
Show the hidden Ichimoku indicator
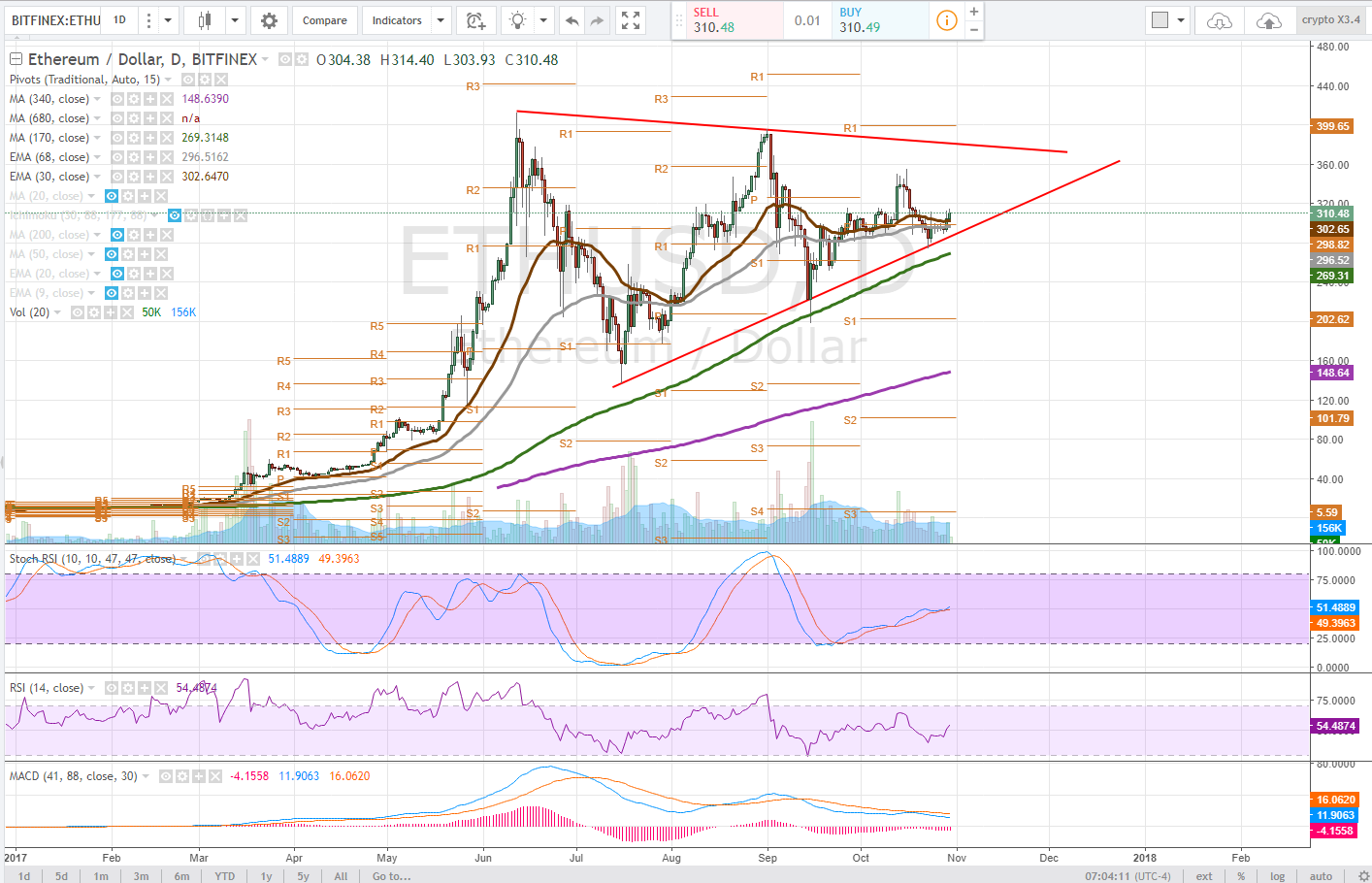[x=175, y=215]
